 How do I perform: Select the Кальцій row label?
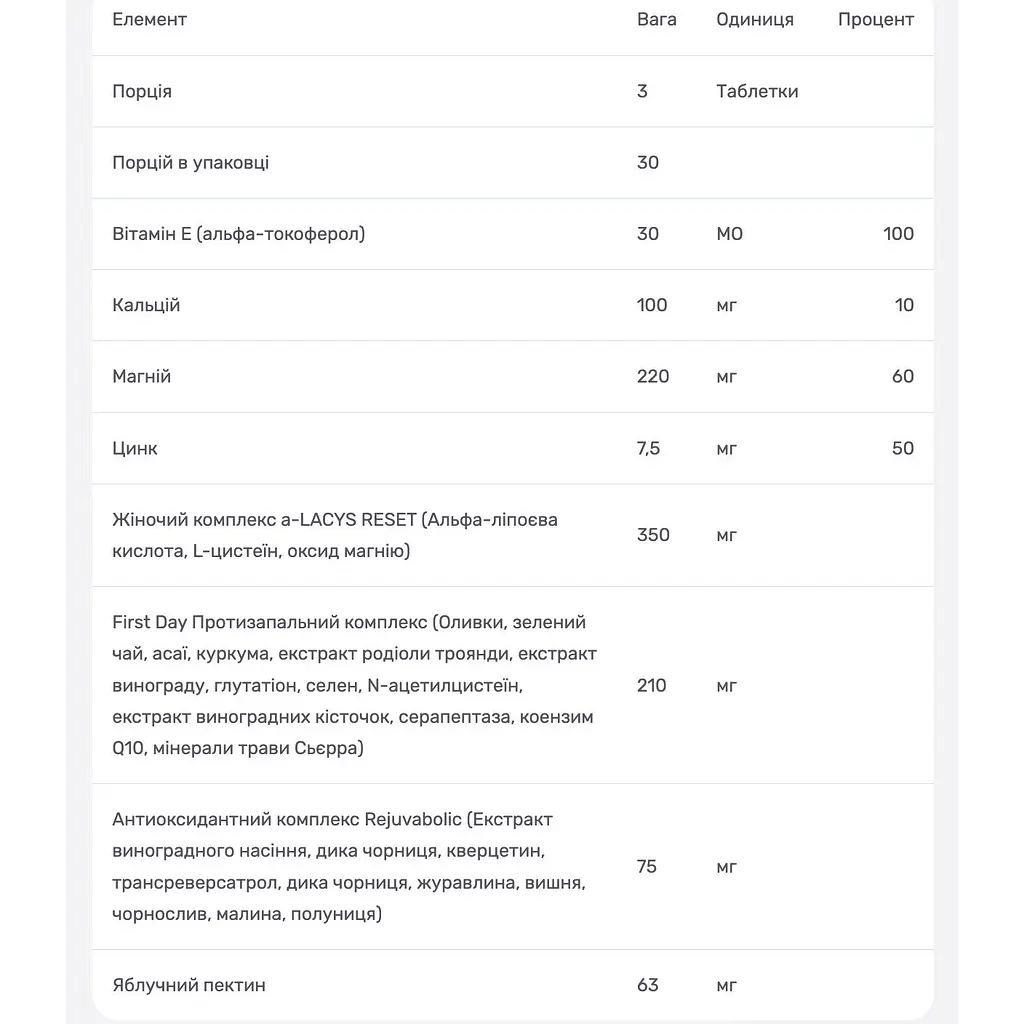tap(146, 305)
